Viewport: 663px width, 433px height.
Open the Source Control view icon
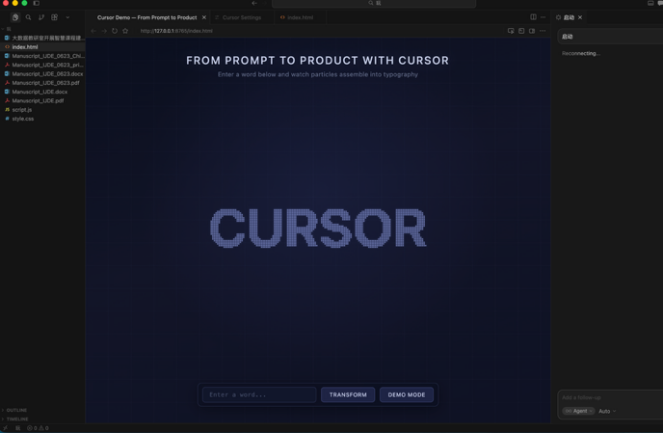coord(41,17)
